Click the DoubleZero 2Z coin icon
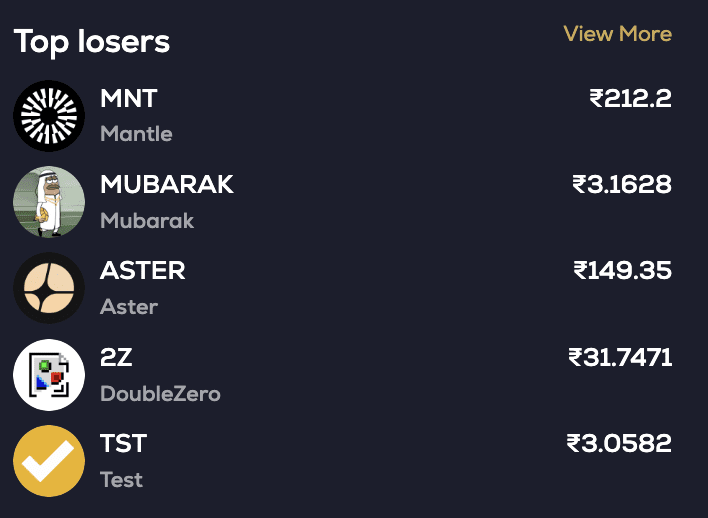This screenshot has height=518, width=708. (49, 374)
